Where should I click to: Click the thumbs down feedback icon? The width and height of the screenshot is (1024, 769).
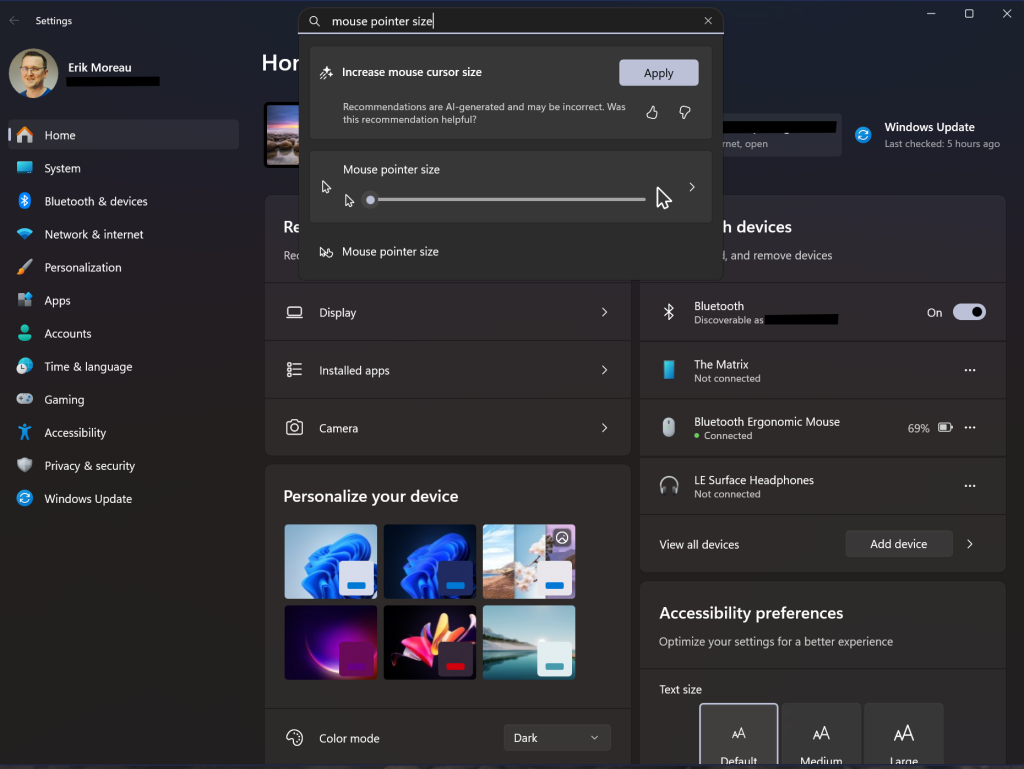coord(685,113)
